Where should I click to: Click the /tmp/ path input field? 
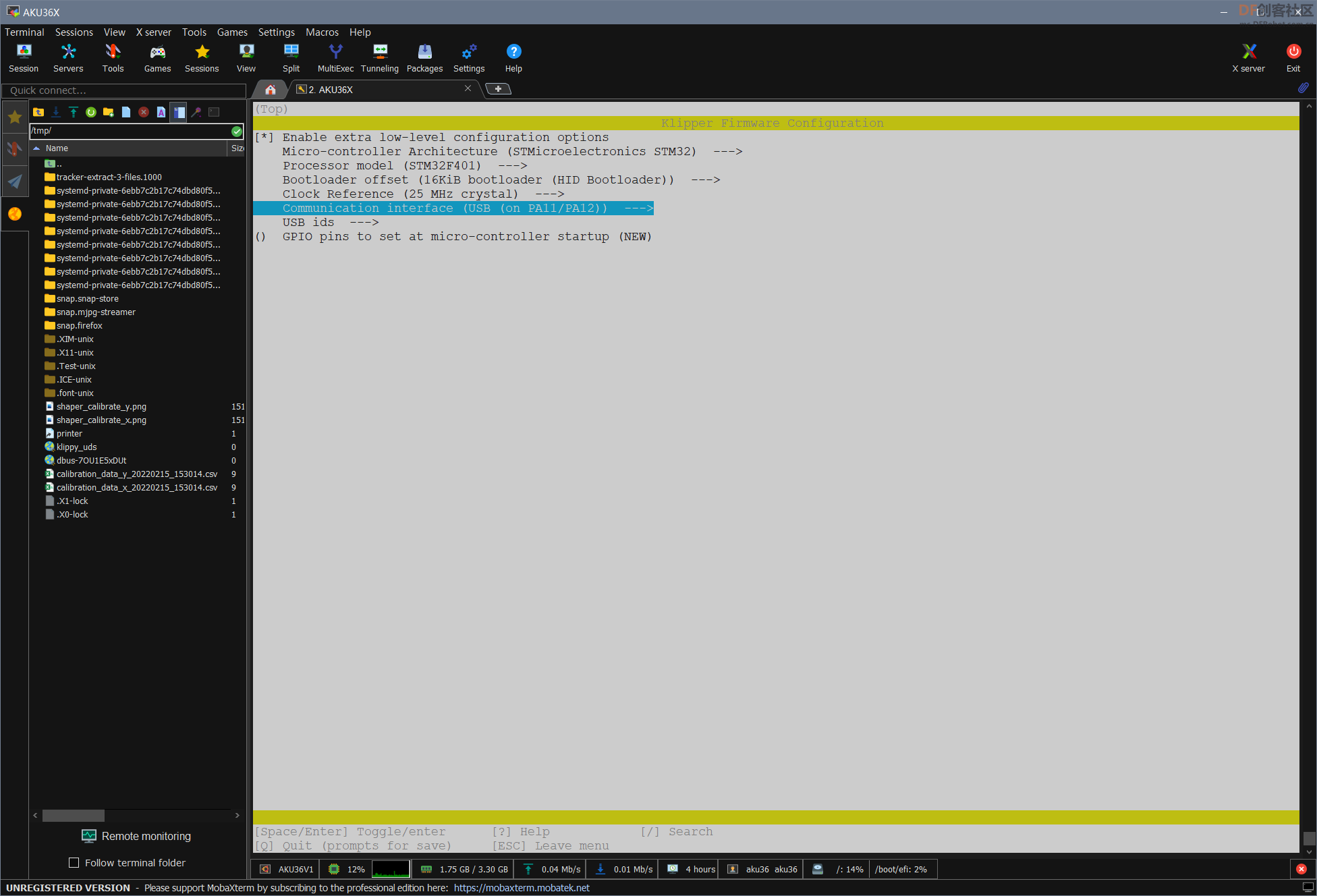tap(130, 131)
